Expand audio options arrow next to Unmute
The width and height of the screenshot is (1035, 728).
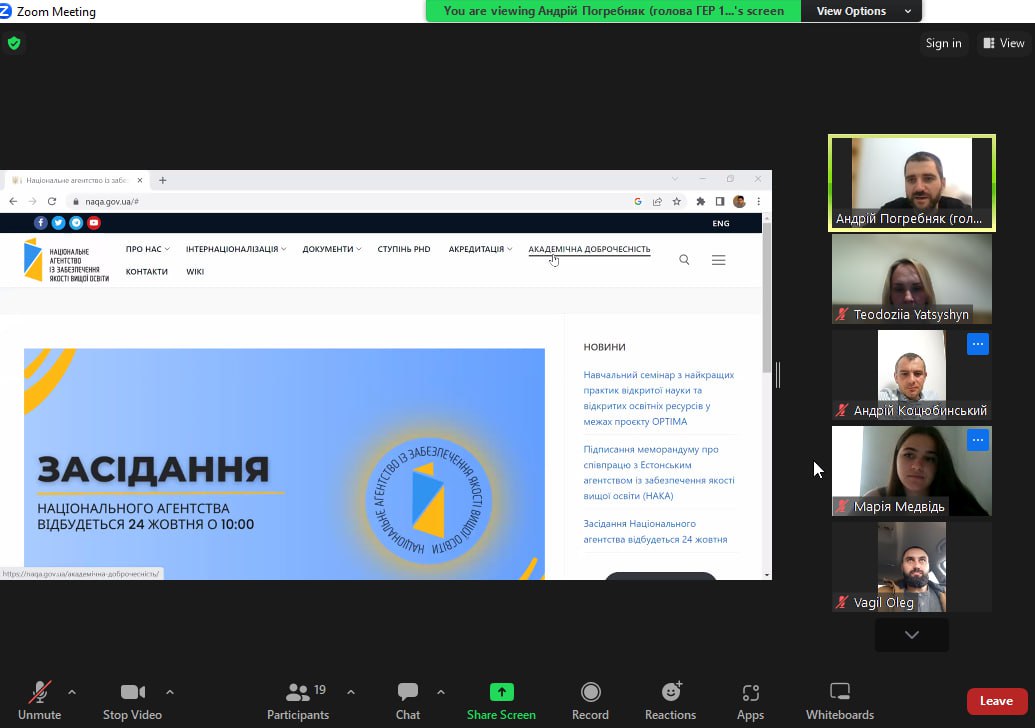pyautogui.click(x=71, y=691)
